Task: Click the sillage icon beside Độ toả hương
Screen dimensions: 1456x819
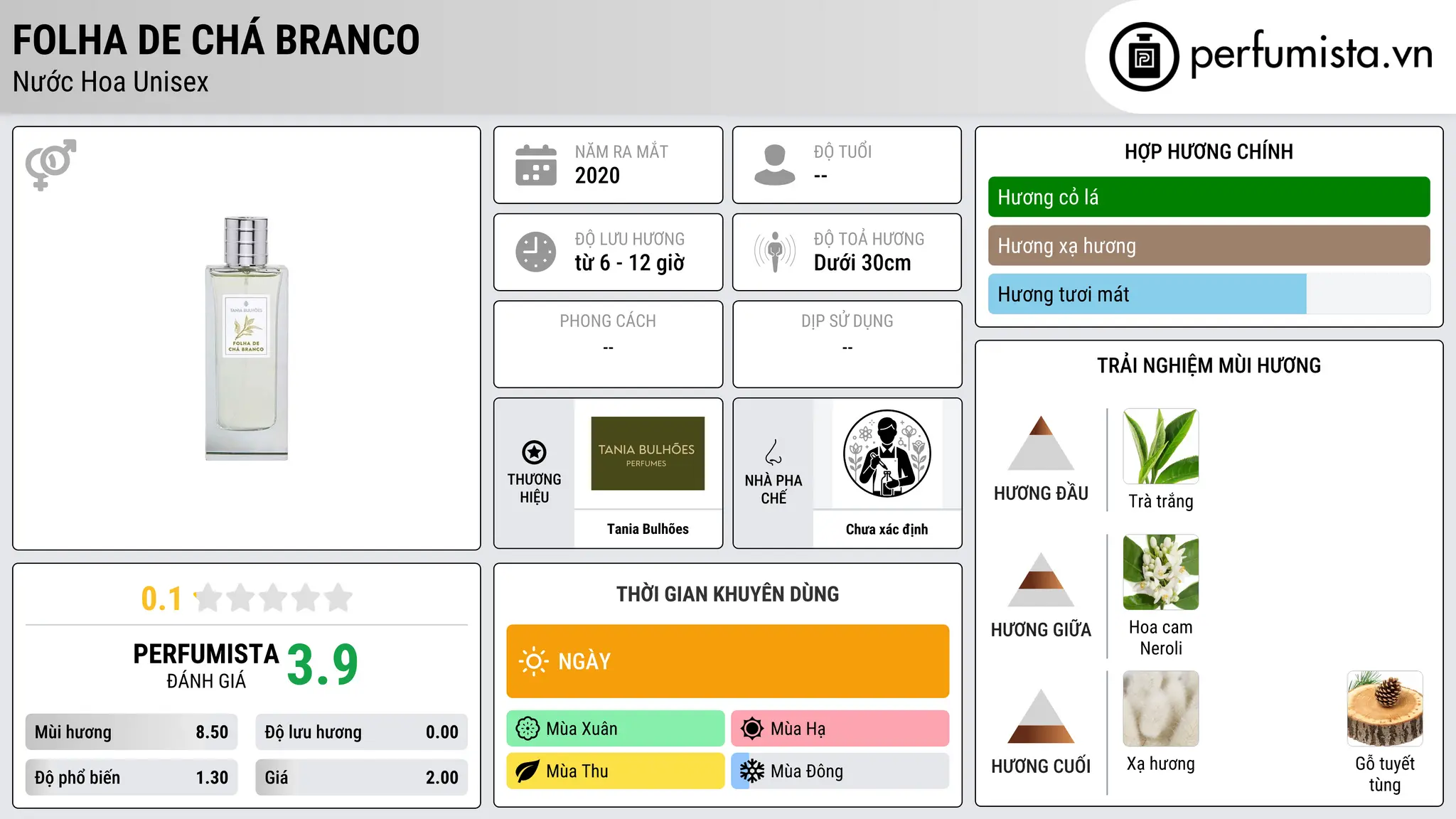Action: pyautogui.click(x=775, y=252)
